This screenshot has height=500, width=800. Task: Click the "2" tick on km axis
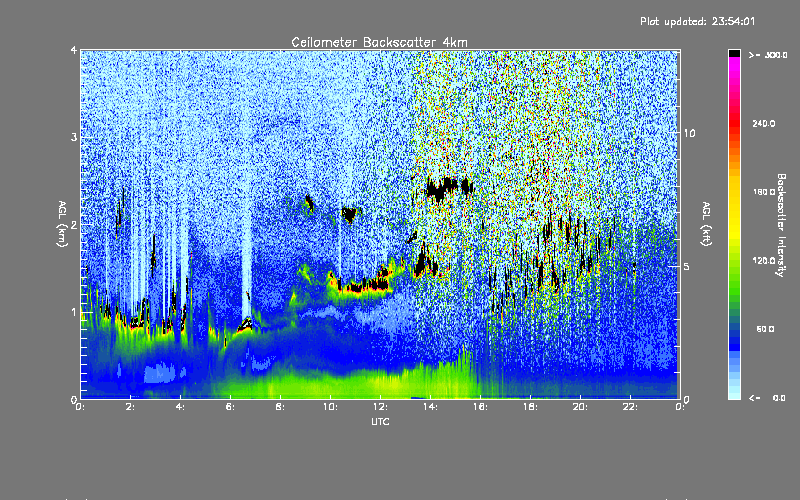(x=74, y=224)
